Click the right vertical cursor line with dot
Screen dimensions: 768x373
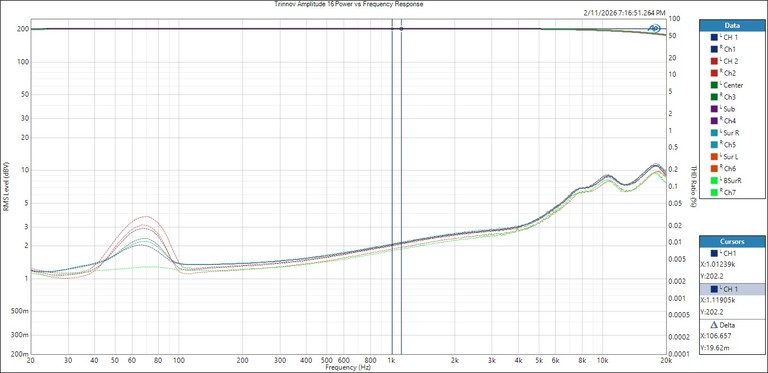[x=401, y=186]
